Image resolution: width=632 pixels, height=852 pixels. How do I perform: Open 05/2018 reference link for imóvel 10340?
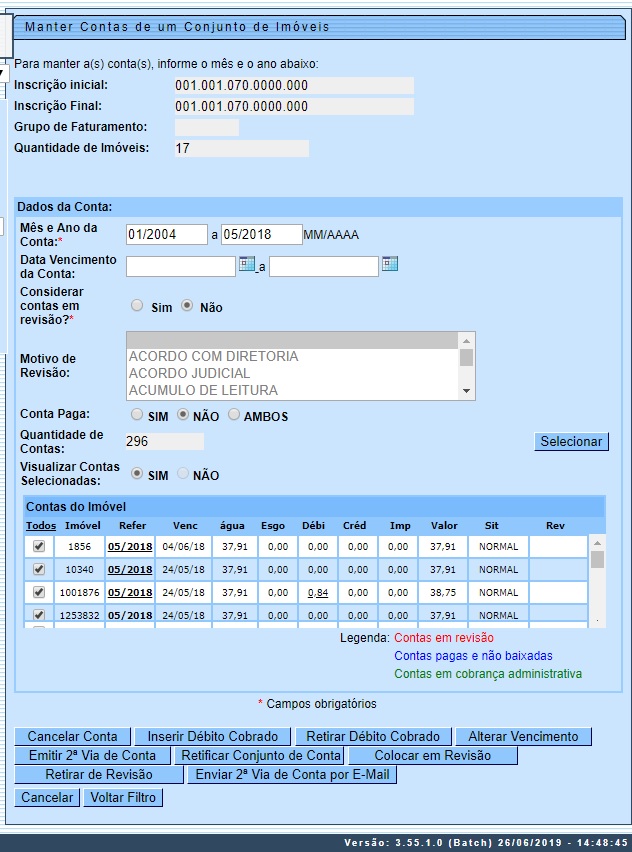130,570
